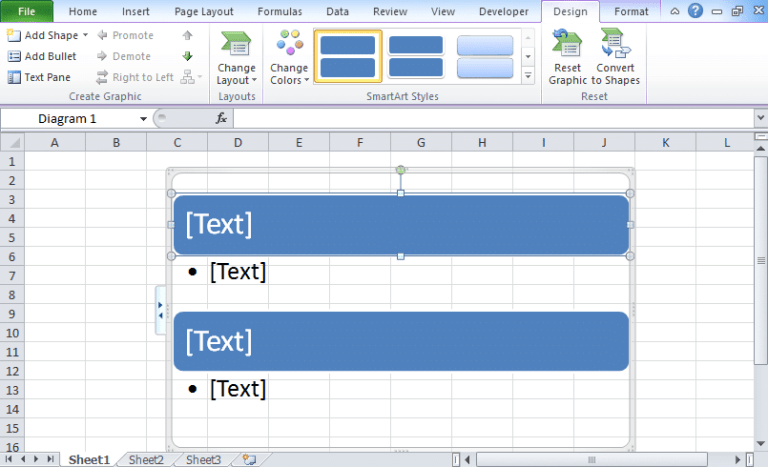Click the second blue [Text] shape
The height and width of the screenshot is (467, 768).
[401, 342]
